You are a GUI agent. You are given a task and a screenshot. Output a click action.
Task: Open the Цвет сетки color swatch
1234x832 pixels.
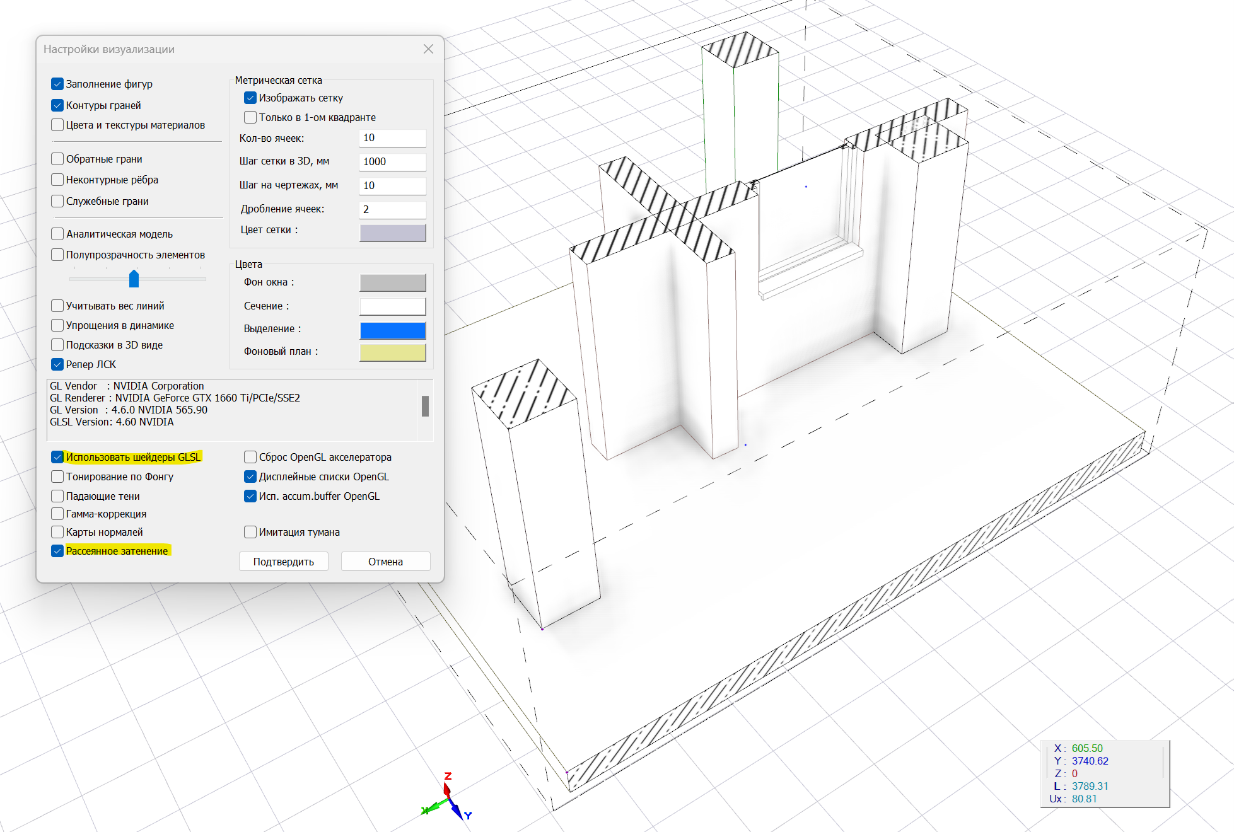pos(392,233)
